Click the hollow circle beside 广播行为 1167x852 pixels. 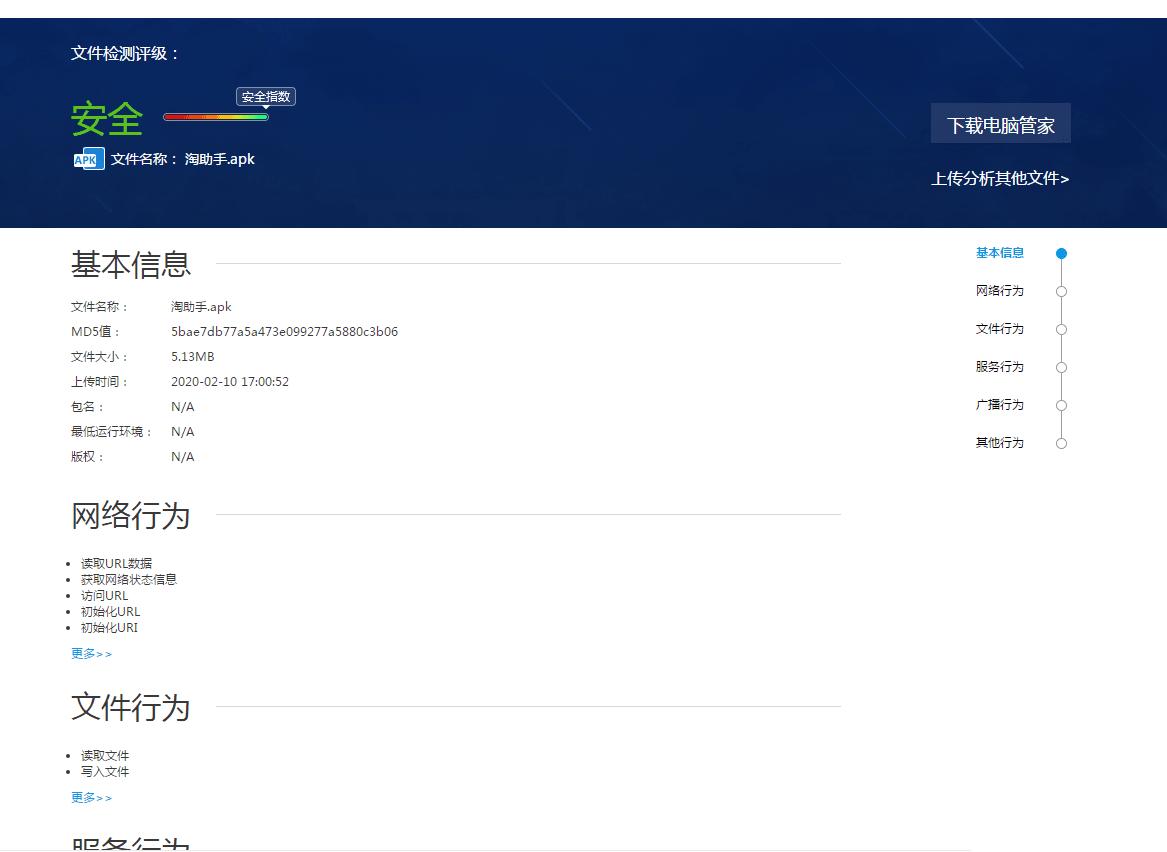[x=1061, y=405]
